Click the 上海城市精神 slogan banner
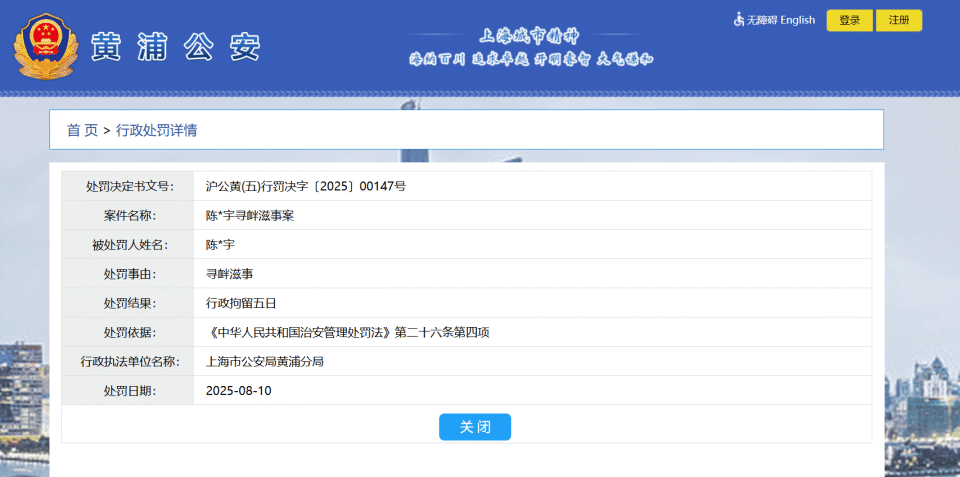960x477 pixels. point(530,47)
